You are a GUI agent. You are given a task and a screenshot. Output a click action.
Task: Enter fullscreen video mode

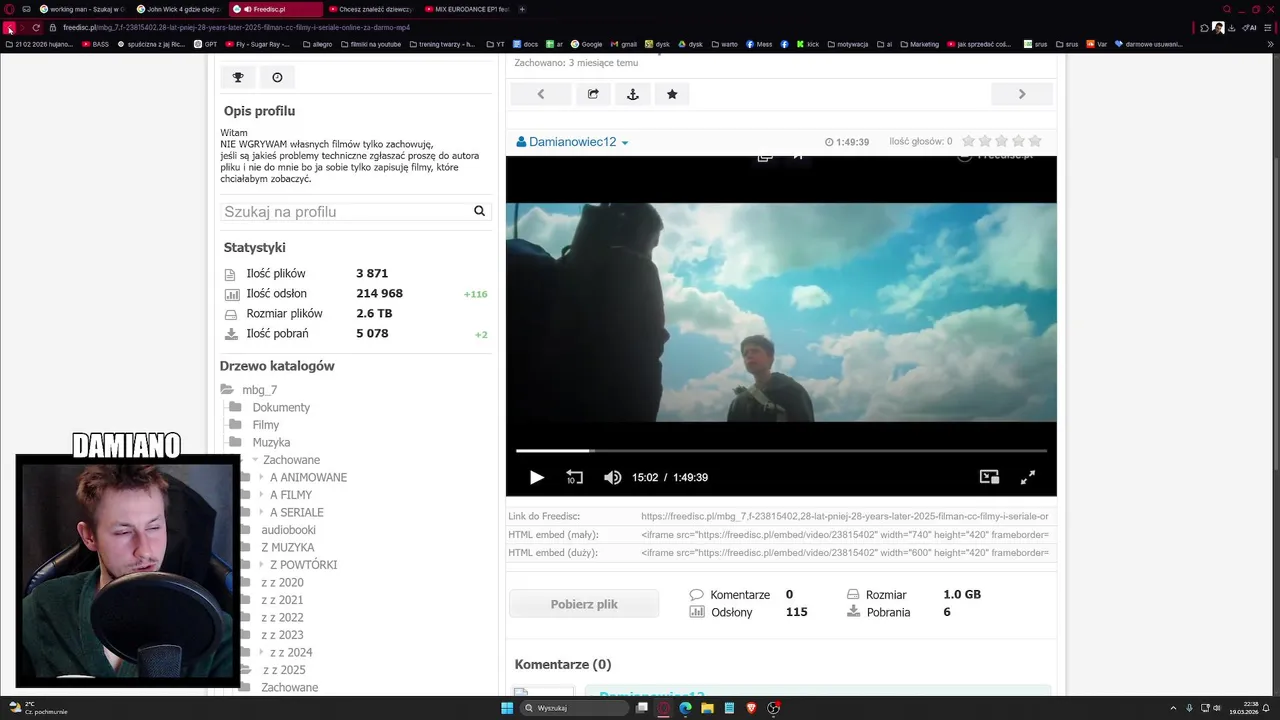(x=1027, y=478)
